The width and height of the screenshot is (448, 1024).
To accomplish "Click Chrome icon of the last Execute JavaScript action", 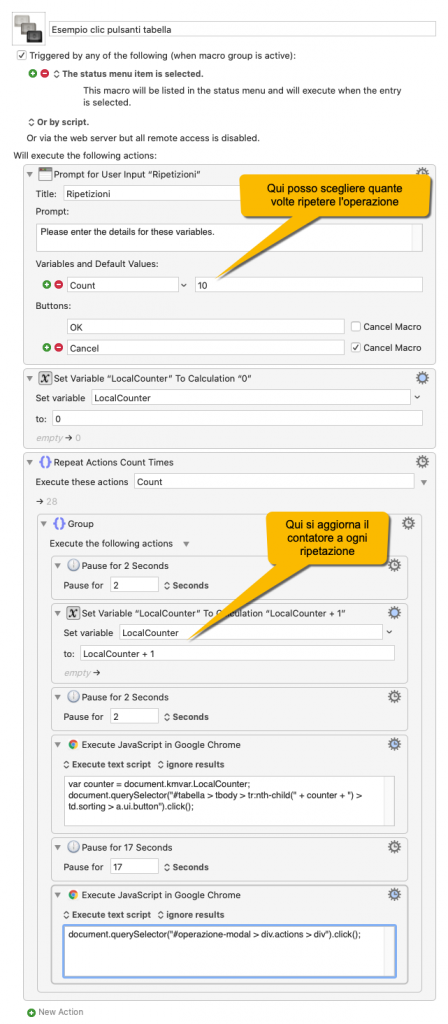I will pos(73,895).
